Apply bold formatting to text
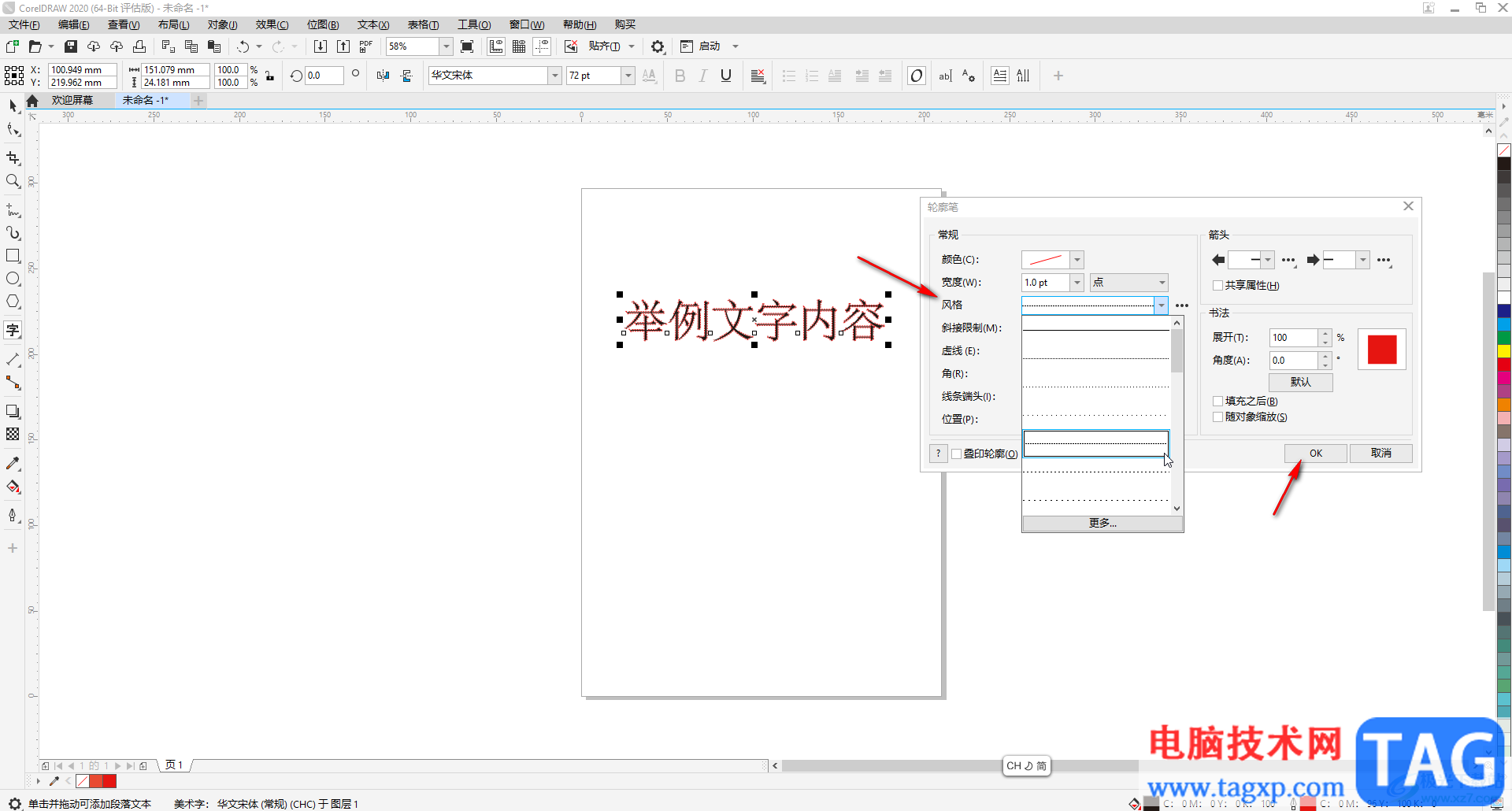The image size is (1512, 811). pyautogui.click(x=680, y=76)
